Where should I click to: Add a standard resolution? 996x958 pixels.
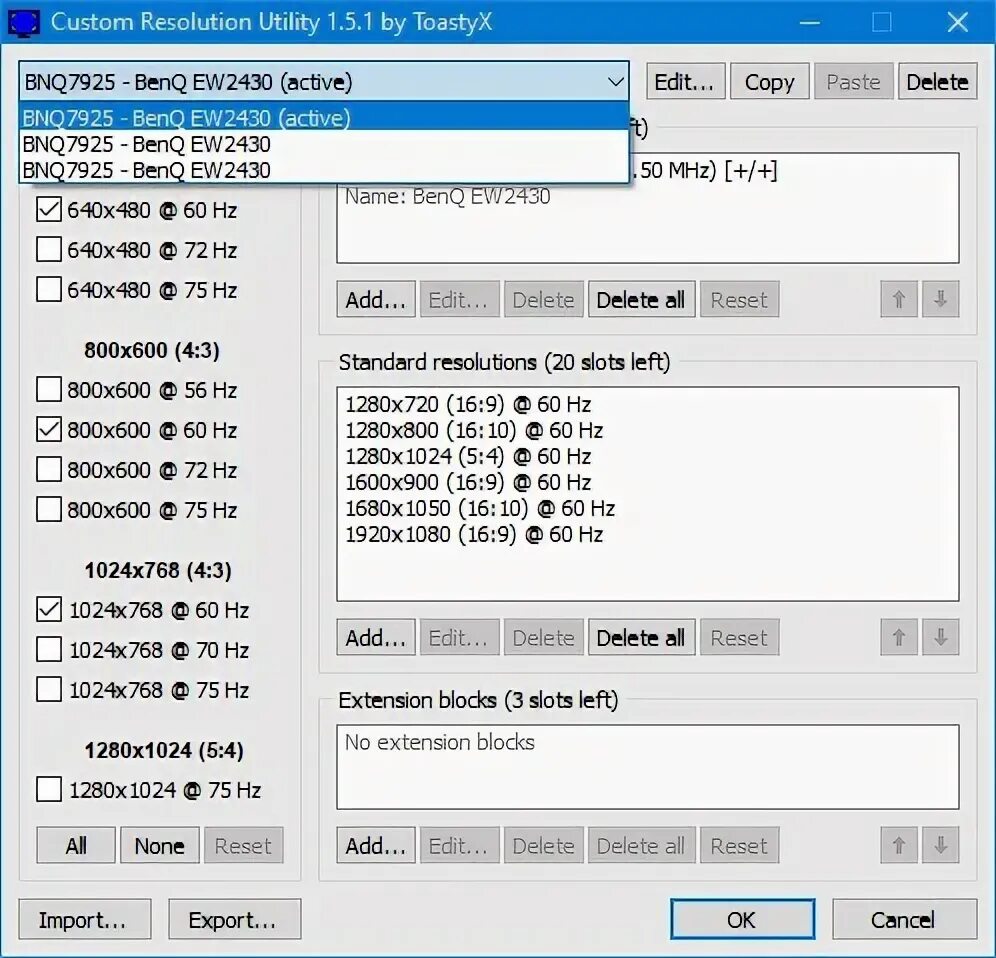point(376,637)
